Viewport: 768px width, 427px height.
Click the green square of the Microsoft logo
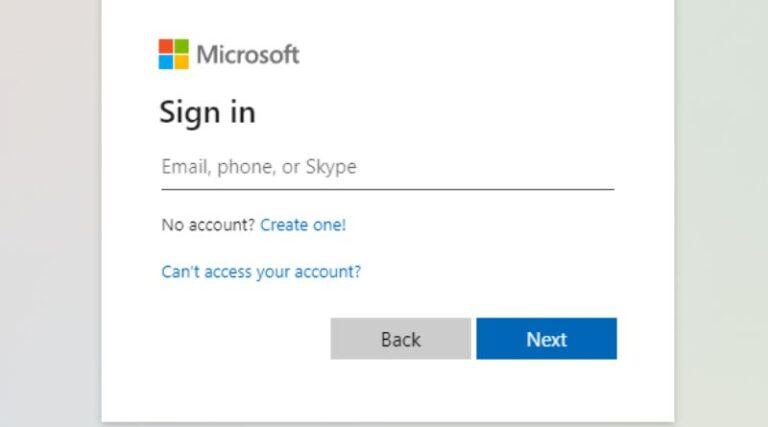tap(181, 46)
